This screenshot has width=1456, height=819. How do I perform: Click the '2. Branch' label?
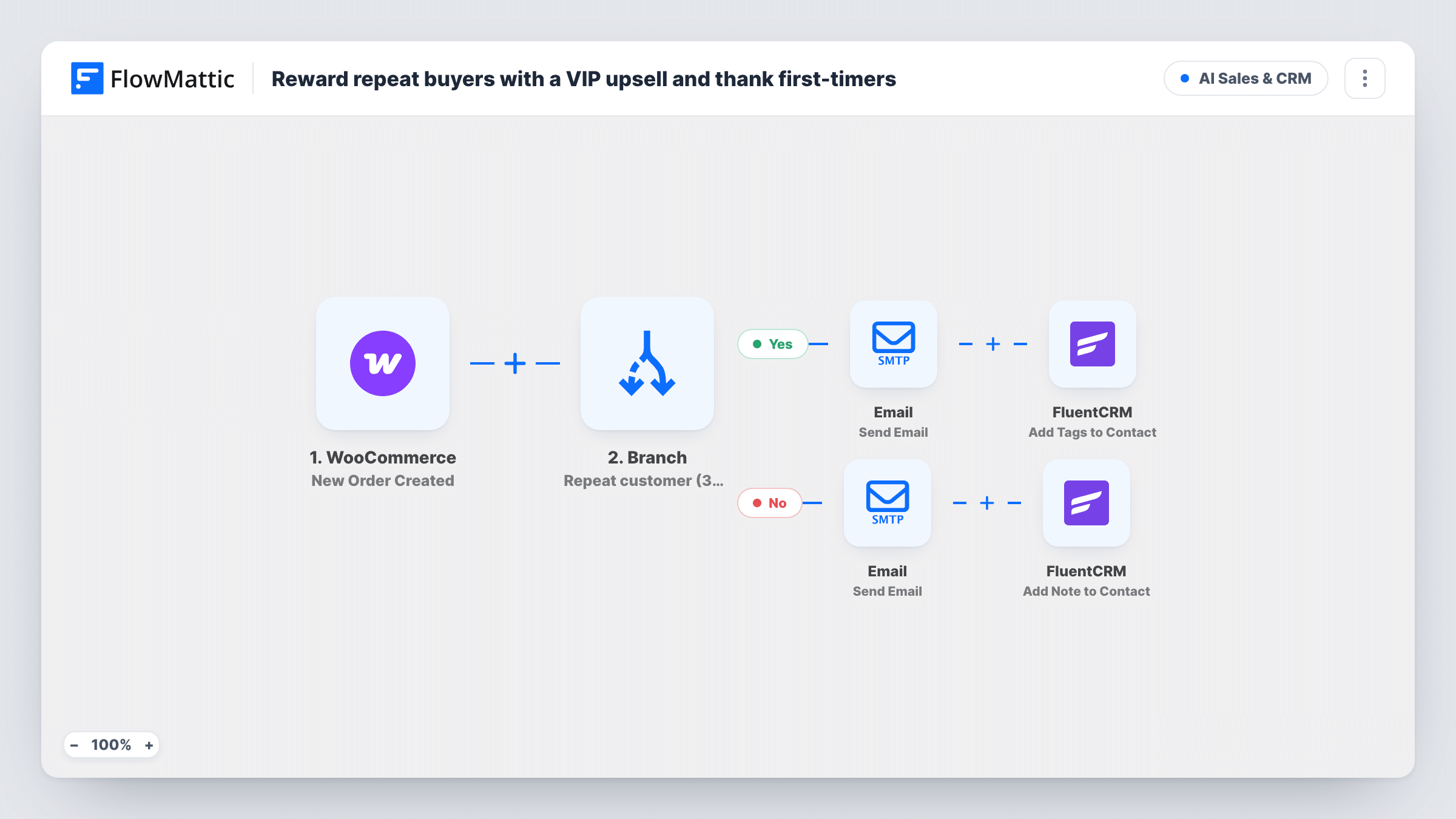pyautogui.click(x=647, y=457)
